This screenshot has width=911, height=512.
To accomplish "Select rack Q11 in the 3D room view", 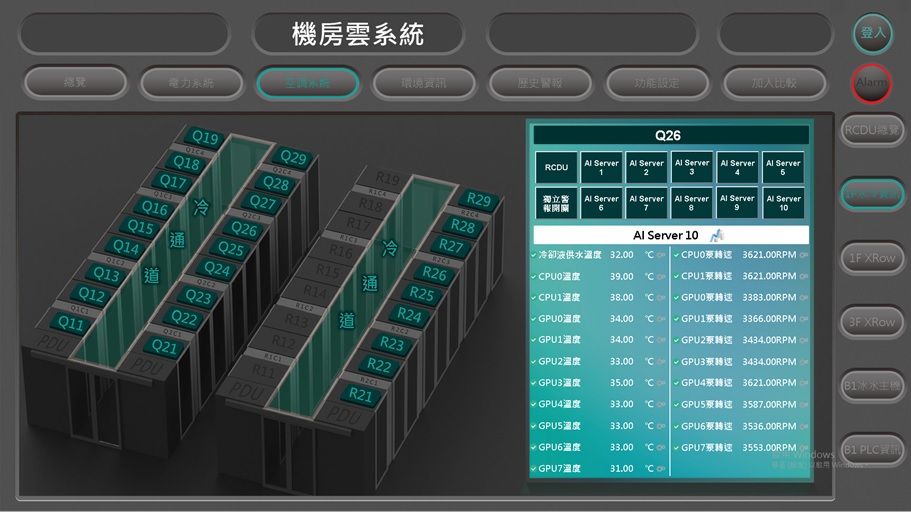I will (71, 323).
